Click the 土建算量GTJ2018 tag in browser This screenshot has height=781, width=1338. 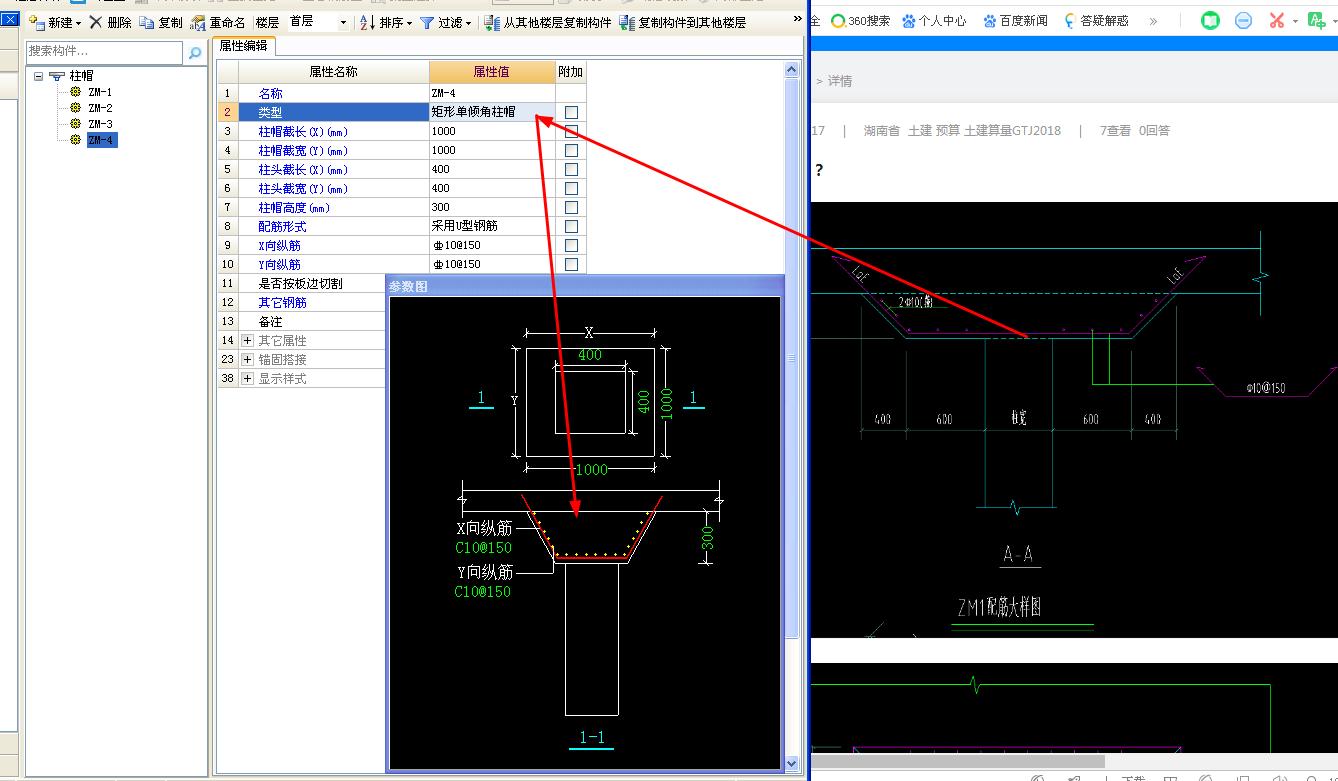(x=1013, y=130)
